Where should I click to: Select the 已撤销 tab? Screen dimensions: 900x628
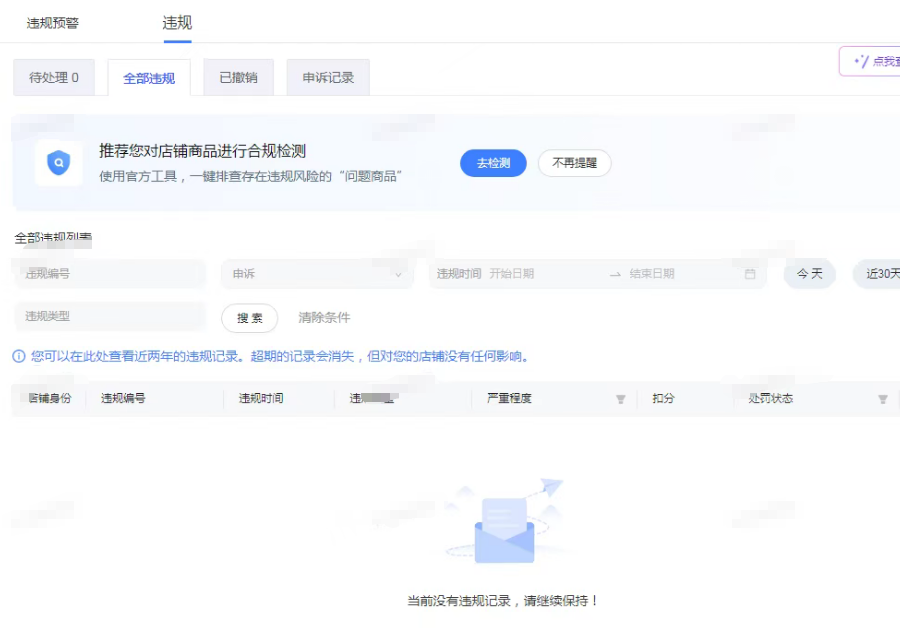point(238,78)
